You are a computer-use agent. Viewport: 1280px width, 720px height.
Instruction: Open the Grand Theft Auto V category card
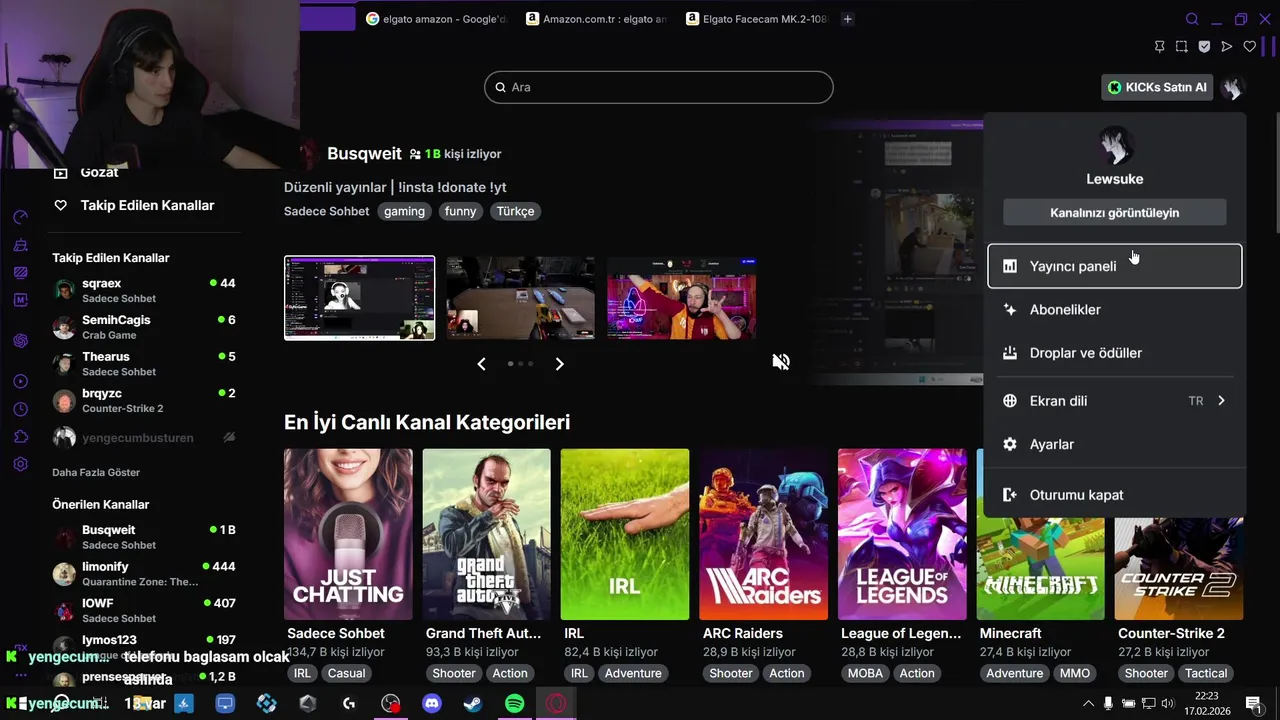[x=486, y=534]
